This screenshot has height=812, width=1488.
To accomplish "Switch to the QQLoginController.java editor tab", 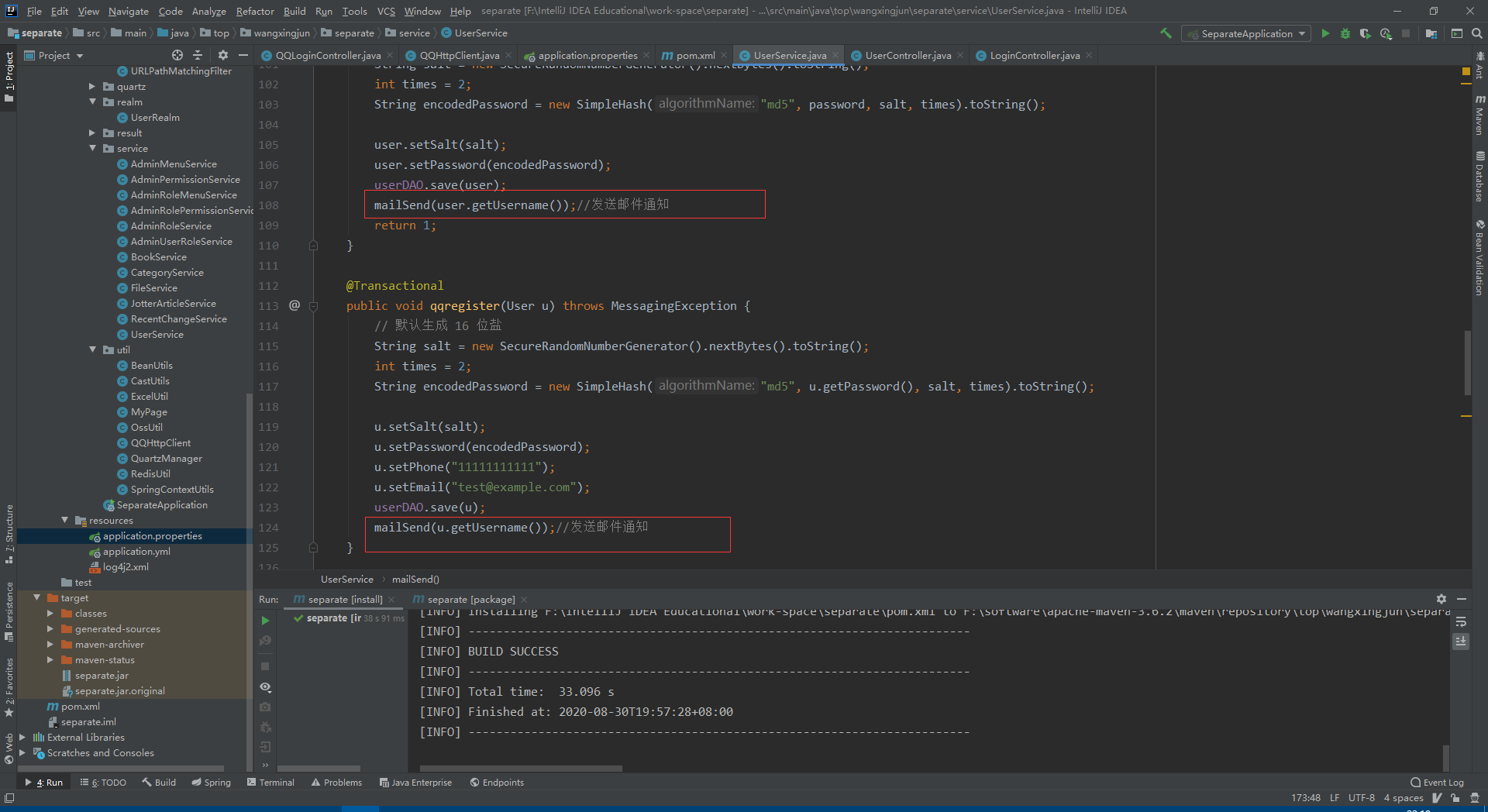I will (x=327, y=55).
